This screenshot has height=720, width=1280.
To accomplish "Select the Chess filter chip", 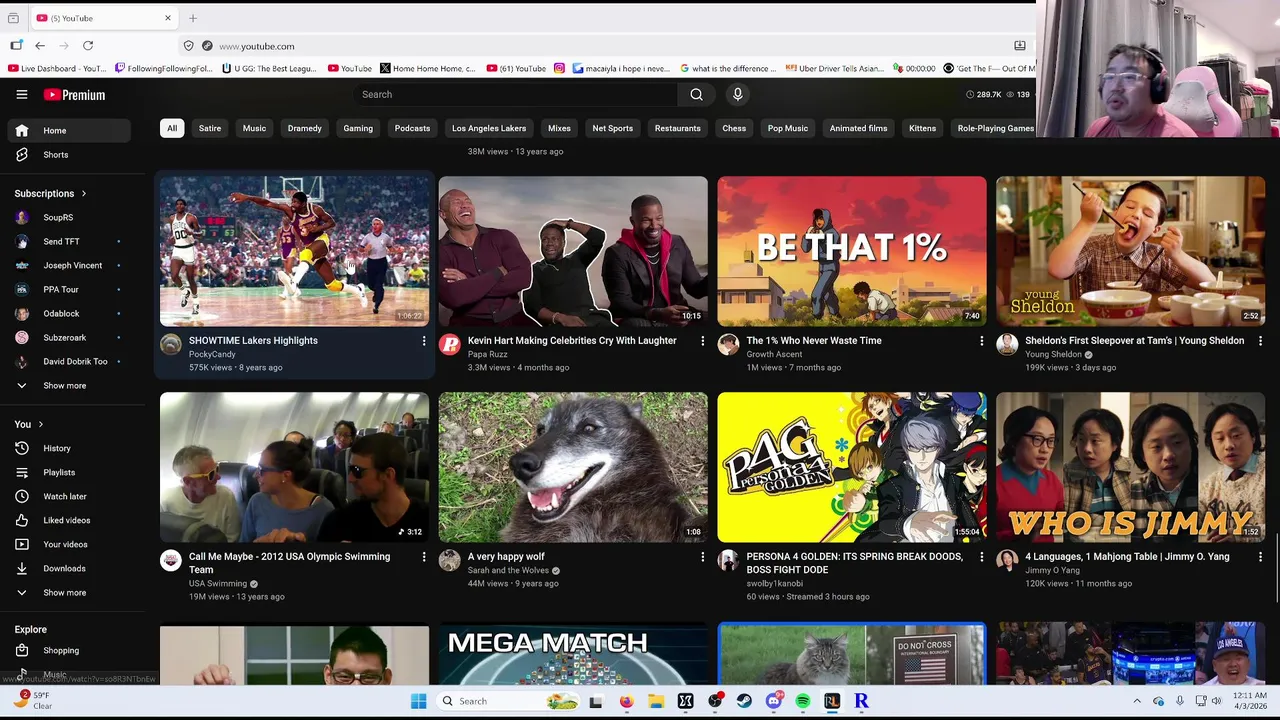I will coord(734,128).
